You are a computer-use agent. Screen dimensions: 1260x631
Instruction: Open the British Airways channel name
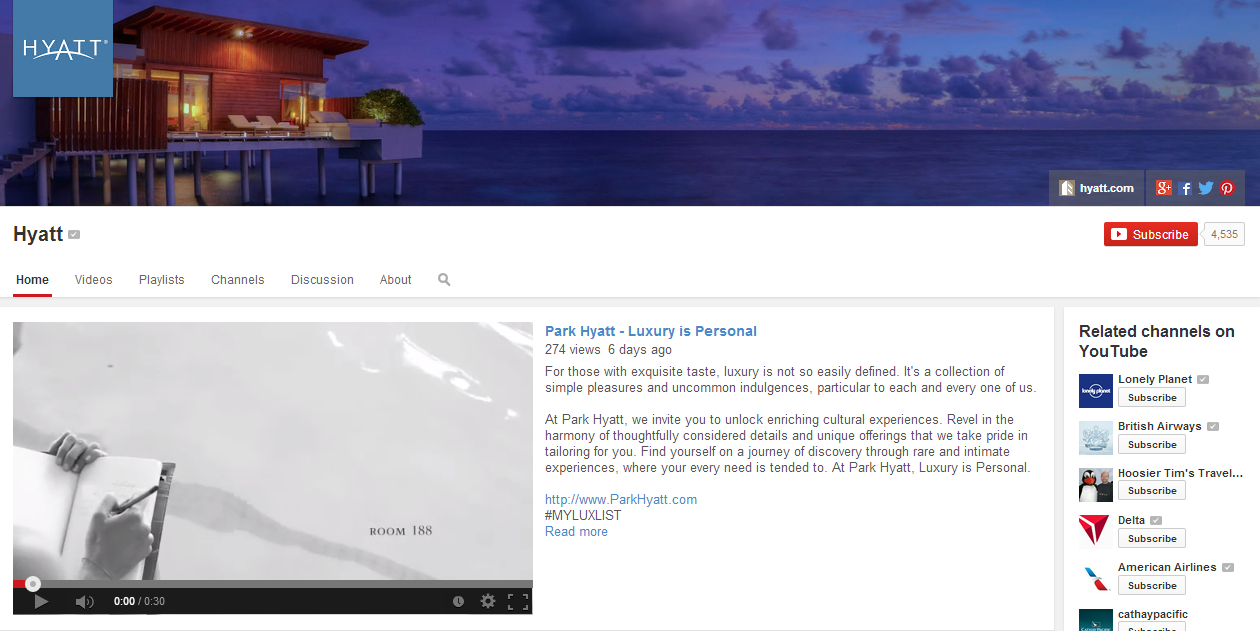[x=1160, y=426]
